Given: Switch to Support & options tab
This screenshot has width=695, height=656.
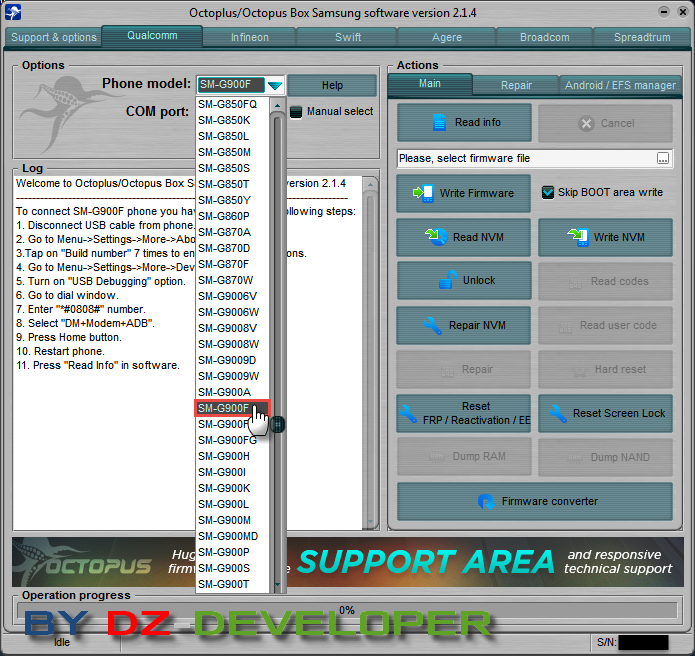Looking at the screenshot, I should coord(54,37).
